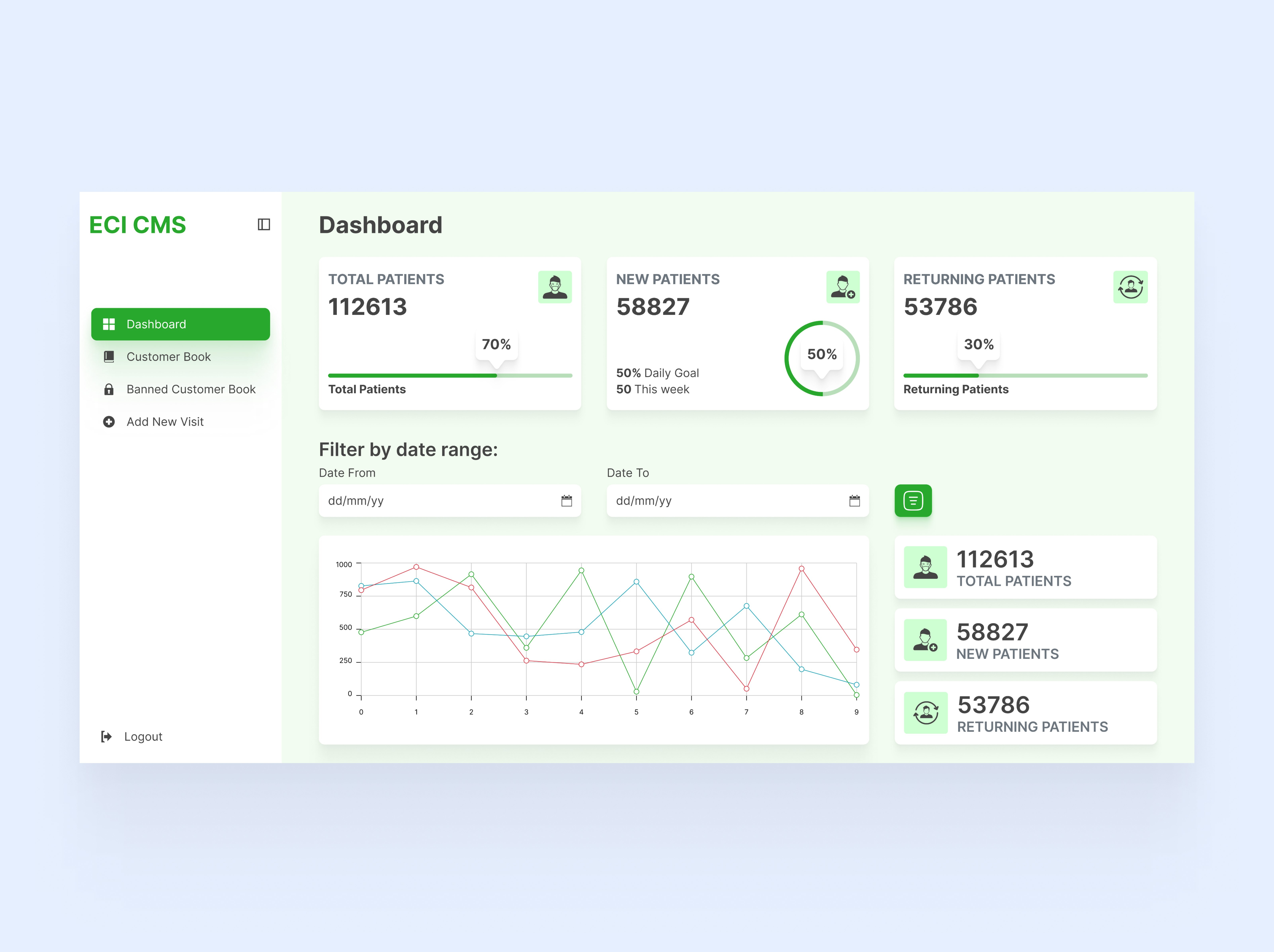The width and height of the screenshot is (1274, 952).
Task: Click the Logout link
Action: [143, 737]
